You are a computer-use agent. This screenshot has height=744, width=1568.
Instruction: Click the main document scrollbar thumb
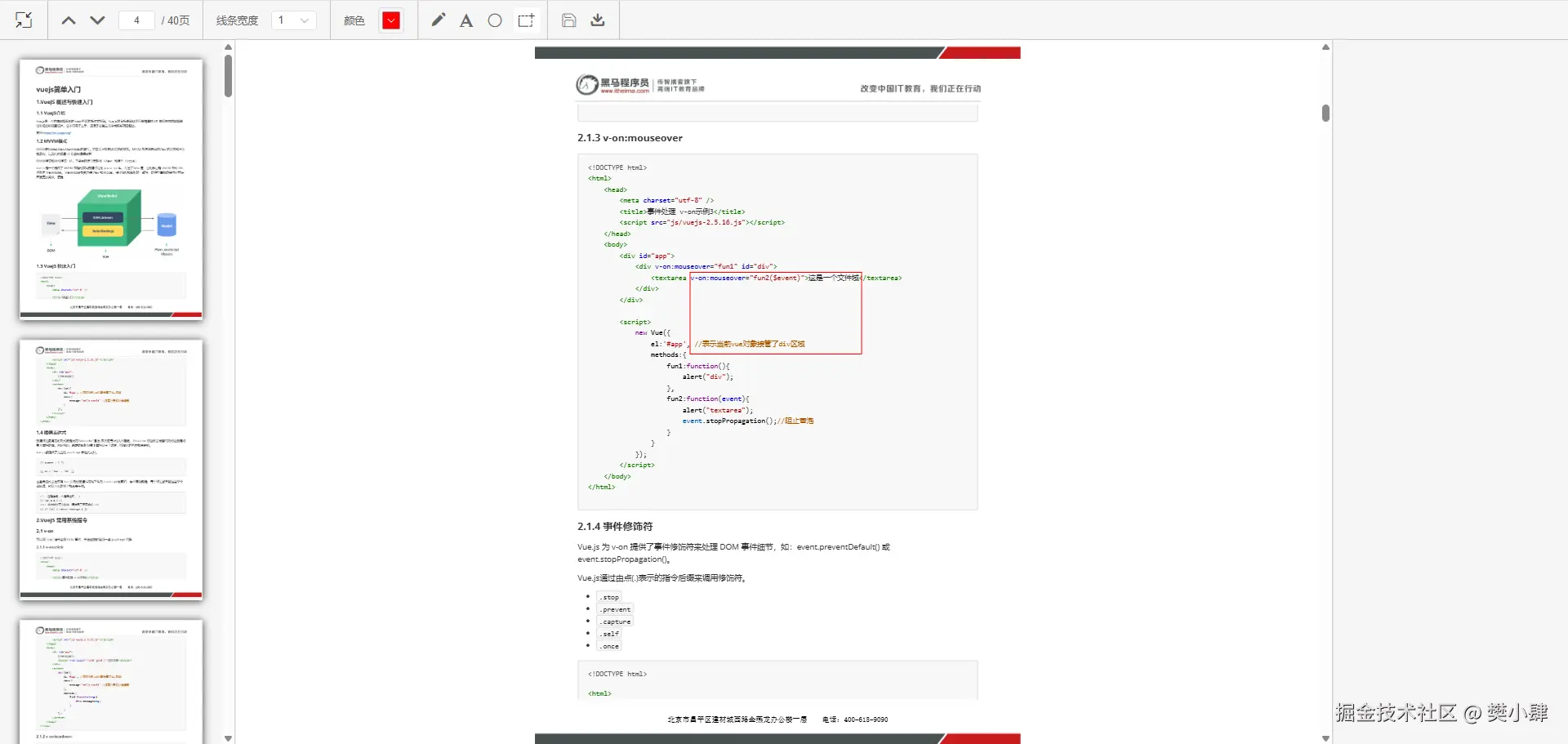(x=1325, y=113)
